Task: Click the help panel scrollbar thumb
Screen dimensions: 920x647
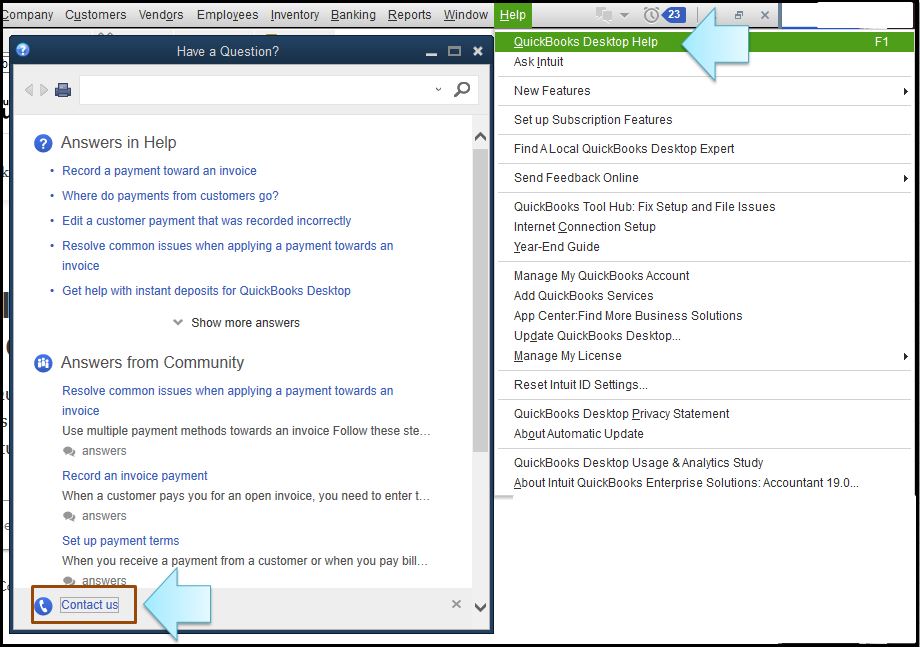Action: tap(480, 299)
